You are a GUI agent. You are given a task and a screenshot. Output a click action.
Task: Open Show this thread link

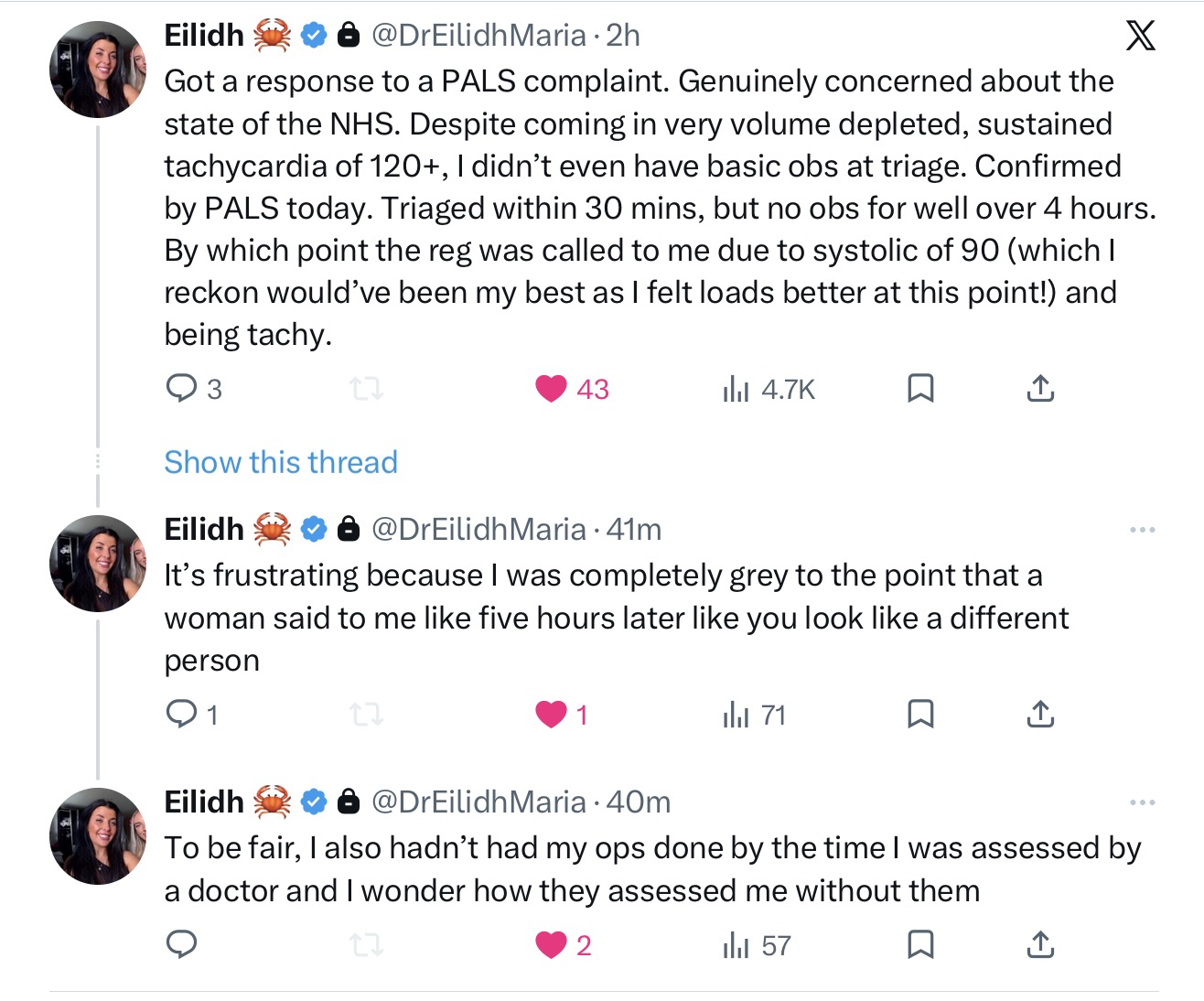281,462
